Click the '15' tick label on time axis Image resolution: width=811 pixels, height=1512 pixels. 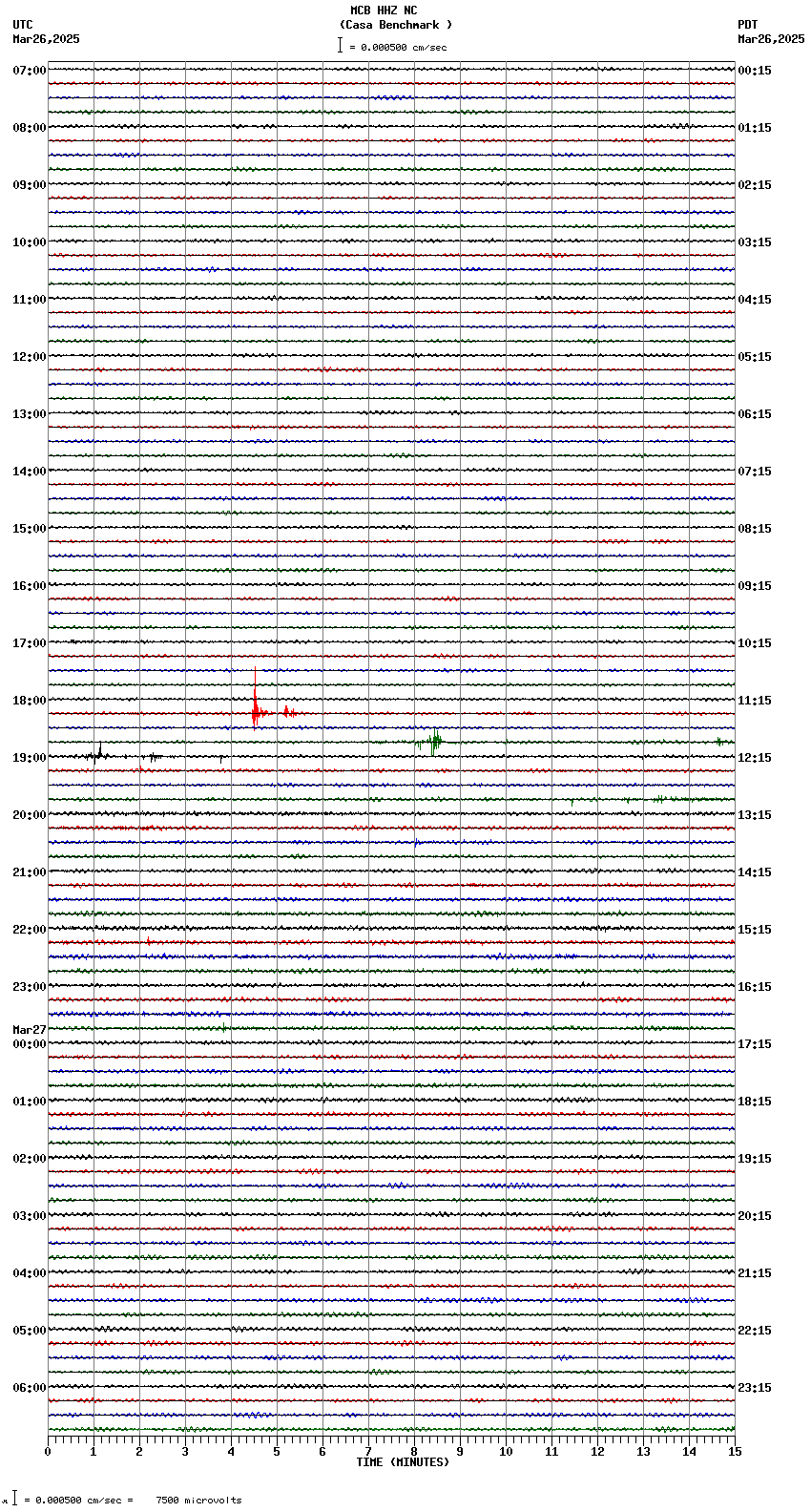pos(734,1452)
